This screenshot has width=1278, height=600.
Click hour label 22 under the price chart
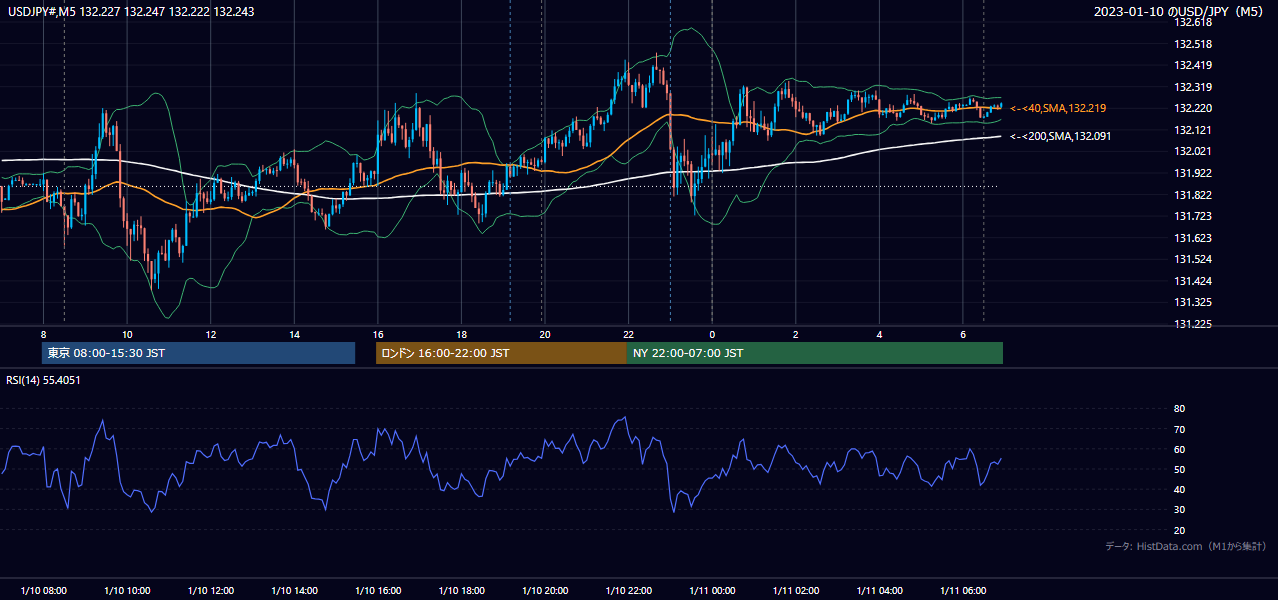(628, 334)
